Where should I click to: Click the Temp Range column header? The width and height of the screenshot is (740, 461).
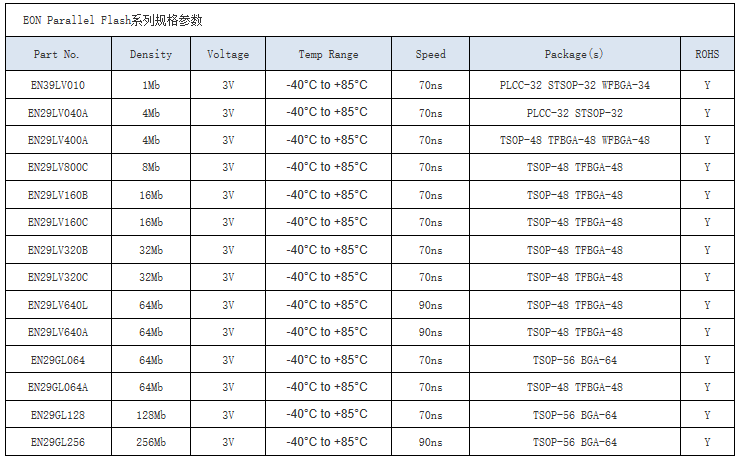(328, 54)
